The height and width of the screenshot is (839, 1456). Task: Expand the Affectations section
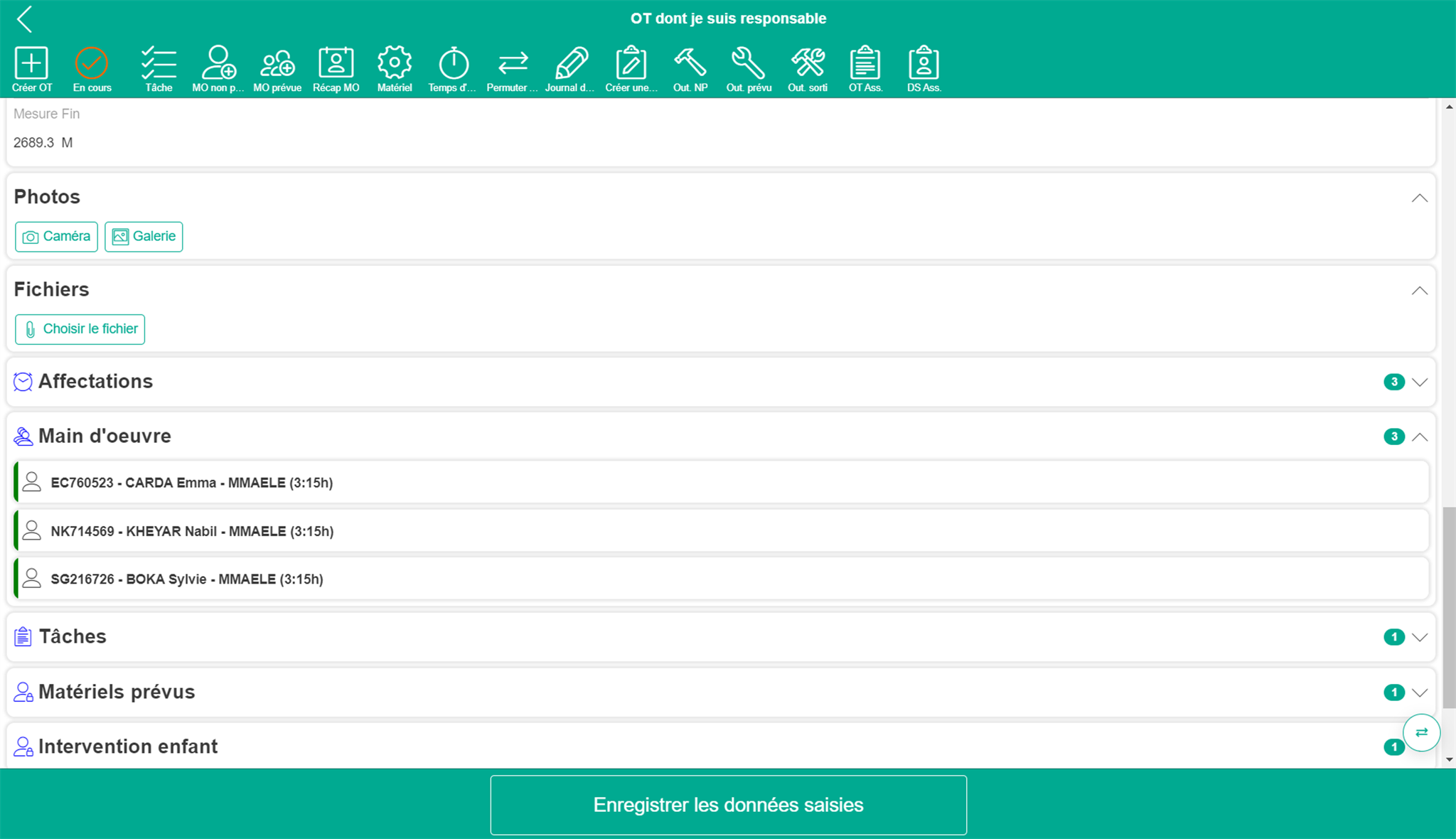(x=1419, y=382)
